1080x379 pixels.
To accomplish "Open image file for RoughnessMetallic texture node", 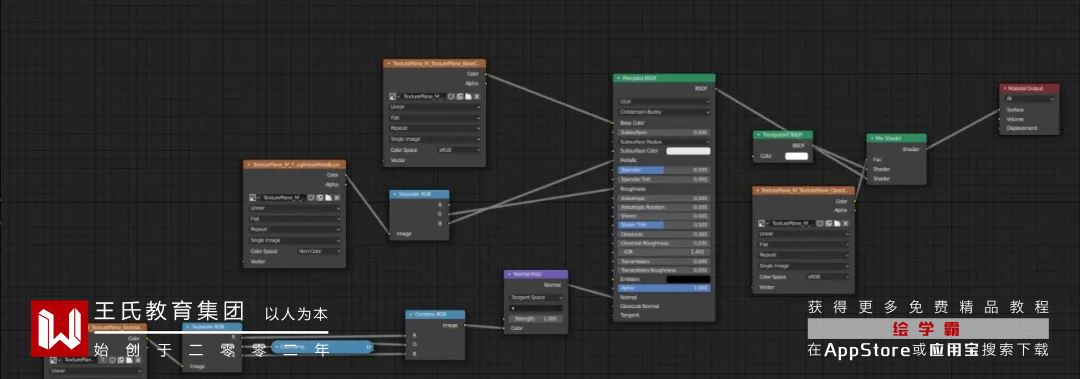I will coord(329,197).
